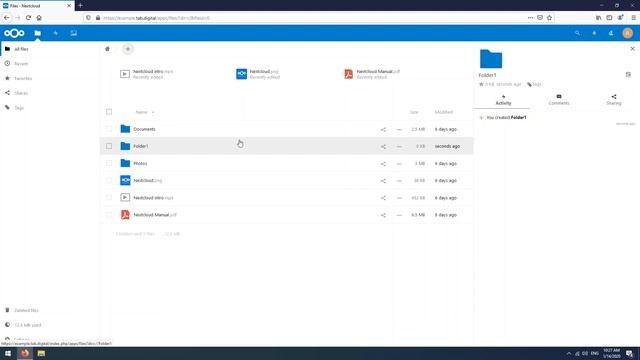The image size is (640, 360).
Task: Go to Home folder breadcrumb icon
Action: coord(107,49)
